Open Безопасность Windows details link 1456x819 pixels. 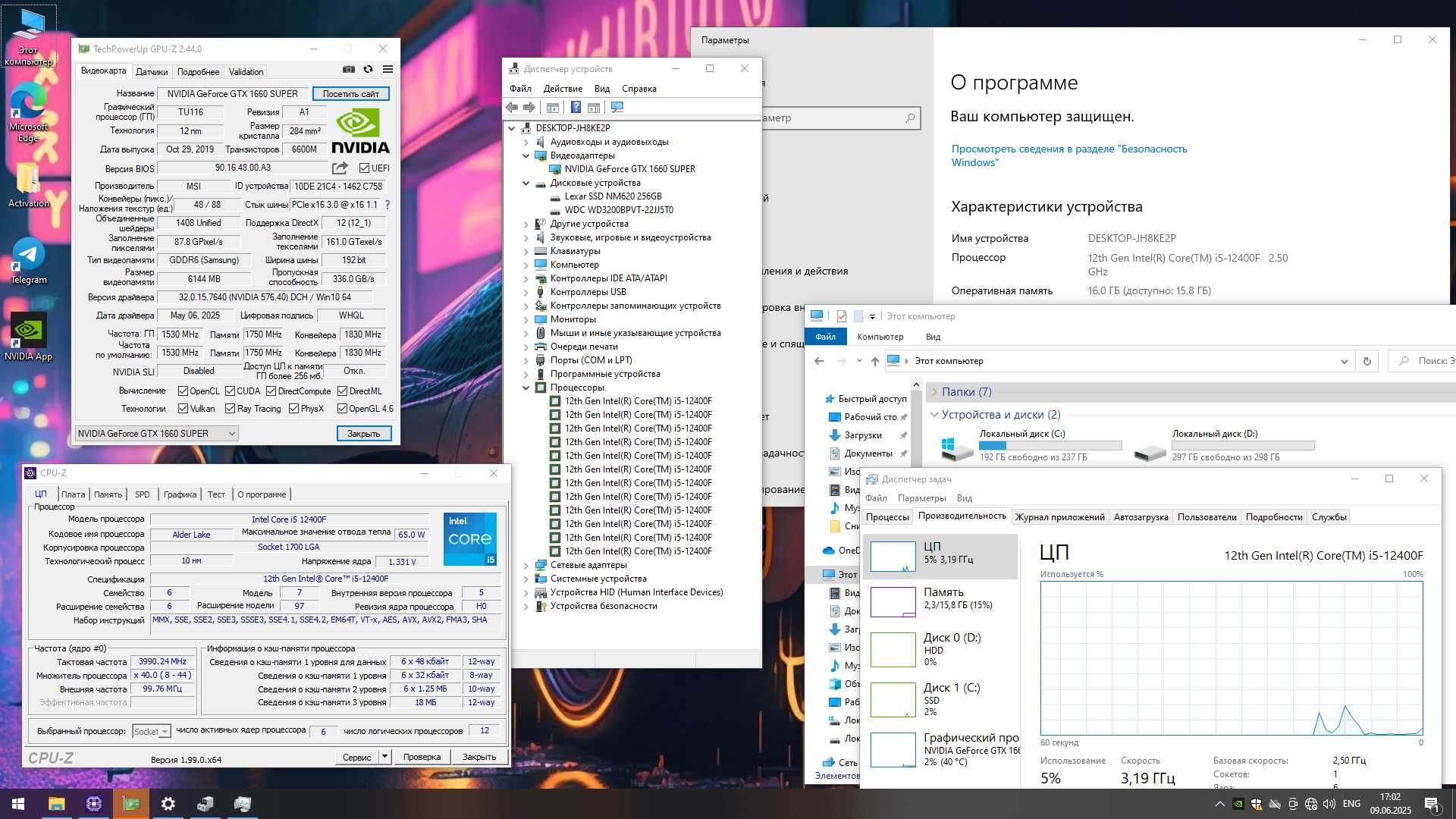click(1069, 155)
